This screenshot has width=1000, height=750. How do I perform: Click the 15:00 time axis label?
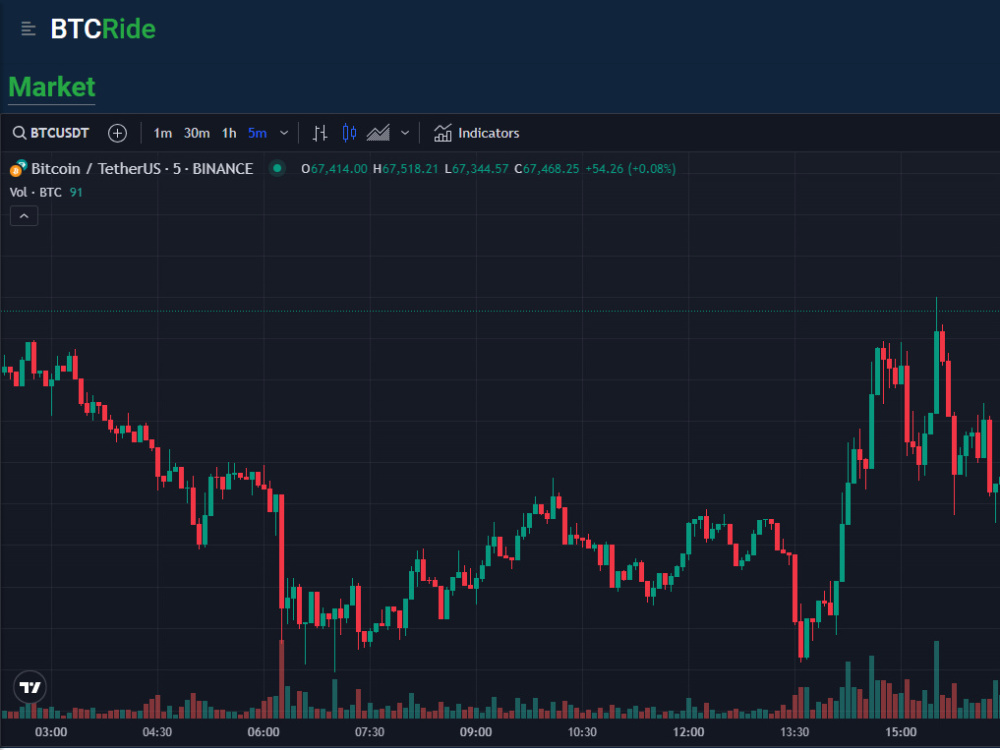point(901,732)
